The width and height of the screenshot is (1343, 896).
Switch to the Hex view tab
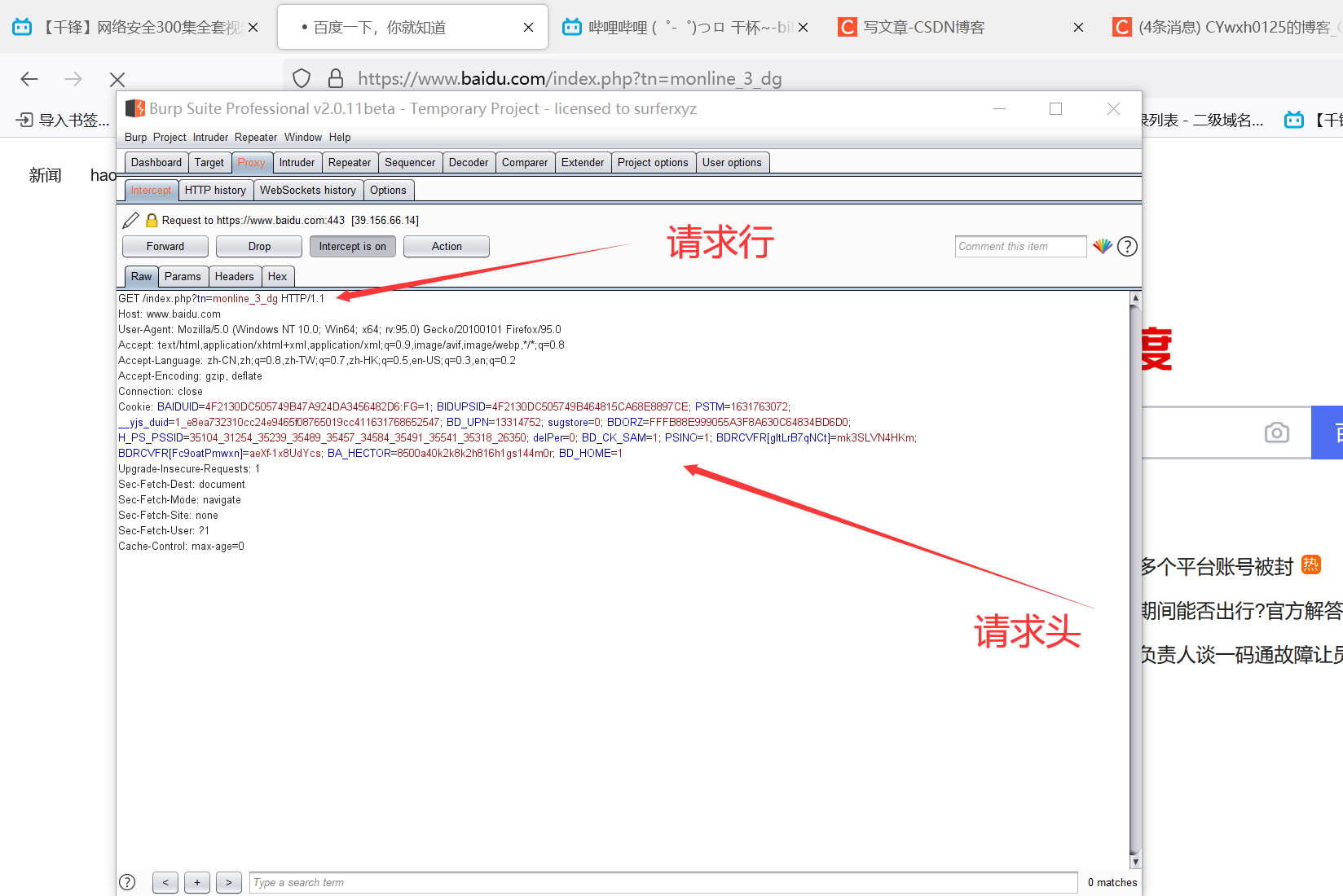click(278, 277)
